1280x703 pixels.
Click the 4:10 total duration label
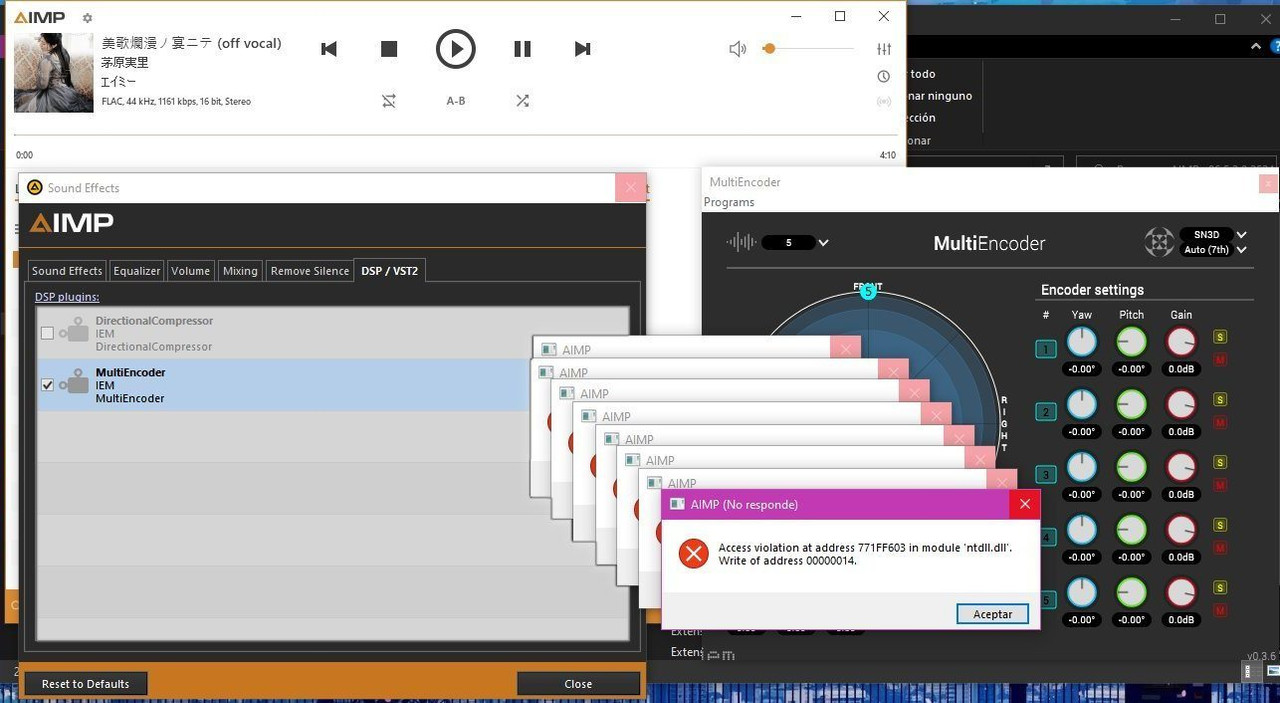pos(887,156)
